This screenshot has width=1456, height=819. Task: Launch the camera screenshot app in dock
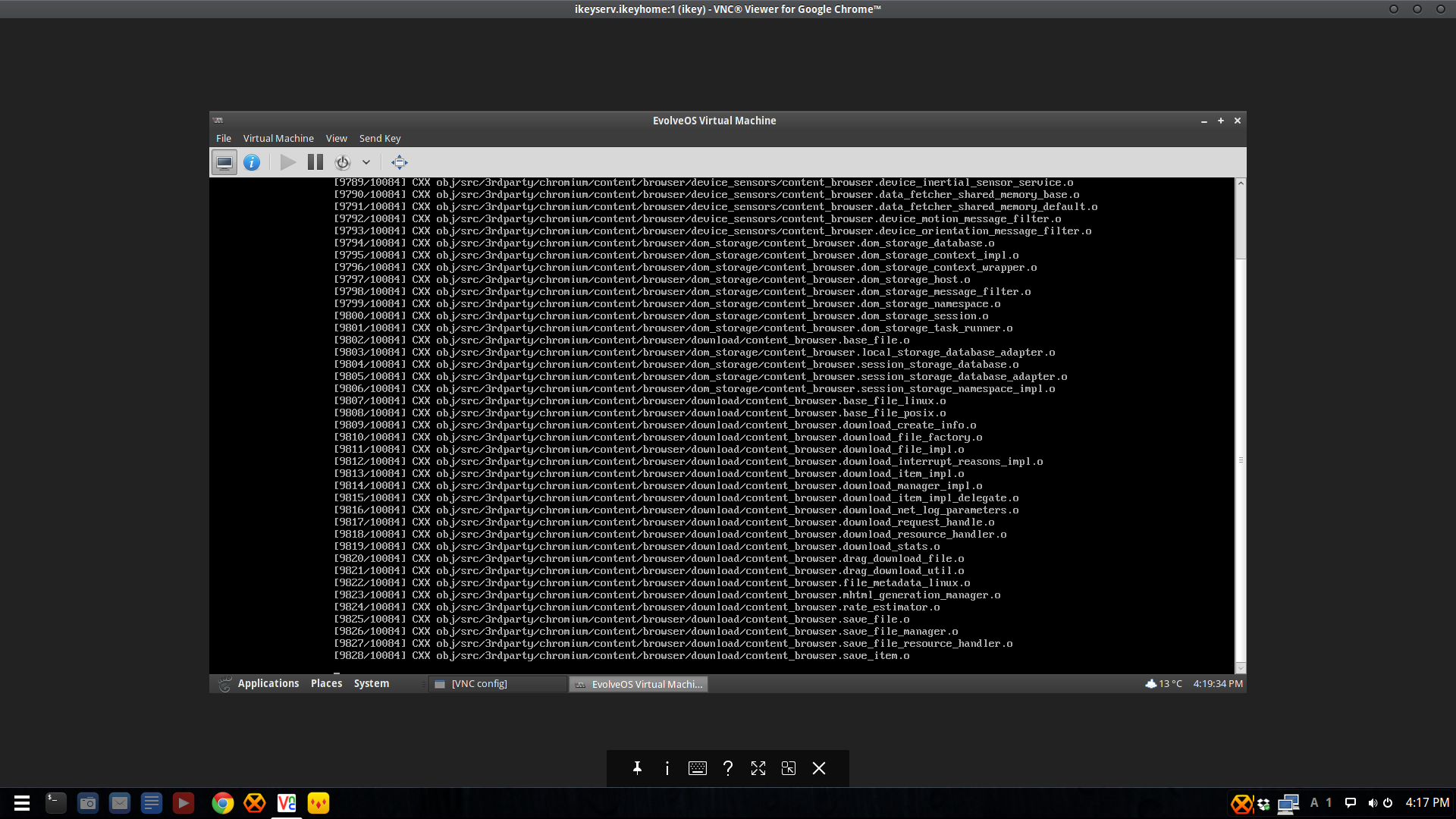[88, 803]
